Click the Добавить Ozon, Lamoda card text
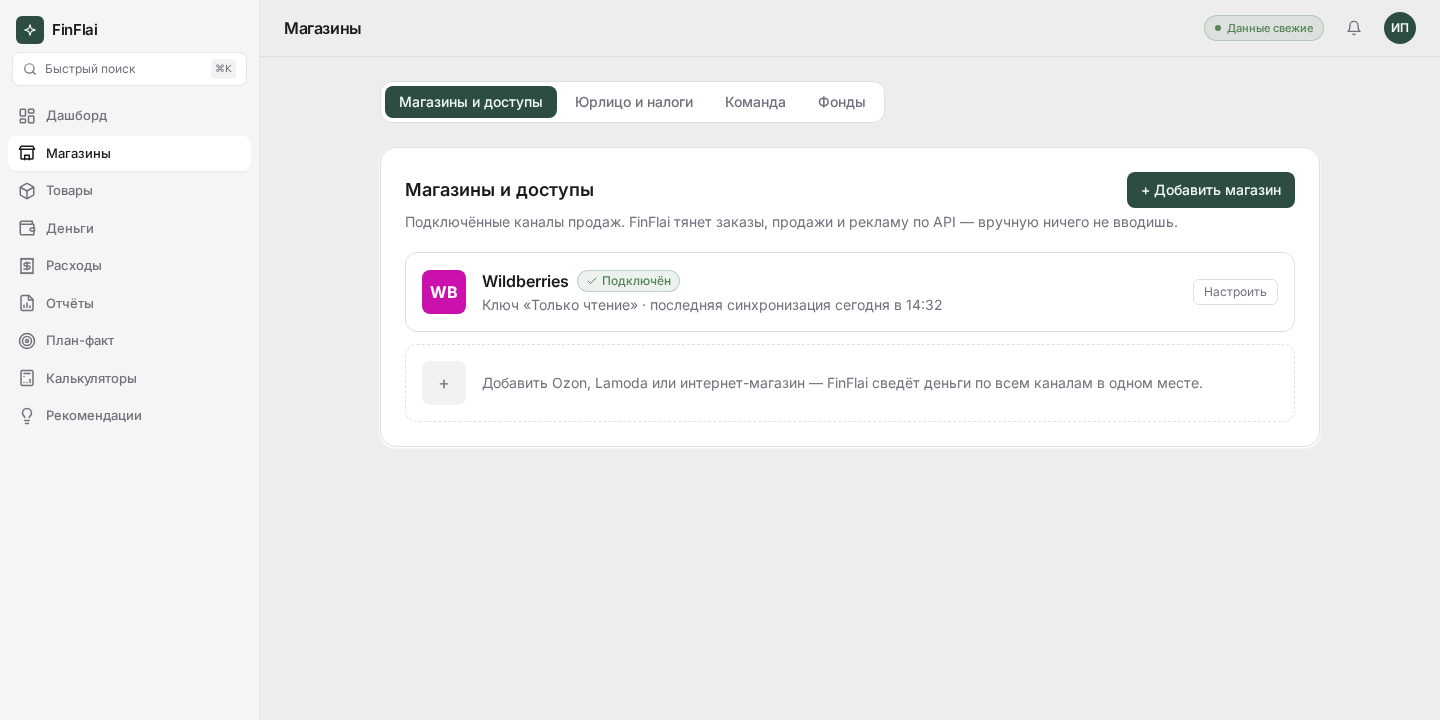 click(x=842, y=383)
